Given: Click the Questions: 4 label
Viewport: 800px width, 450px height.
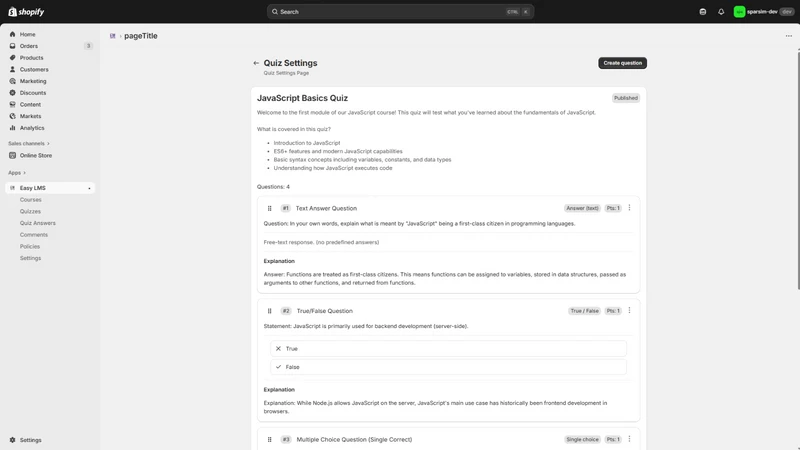Looking at the screenshot, I should 273,187.
